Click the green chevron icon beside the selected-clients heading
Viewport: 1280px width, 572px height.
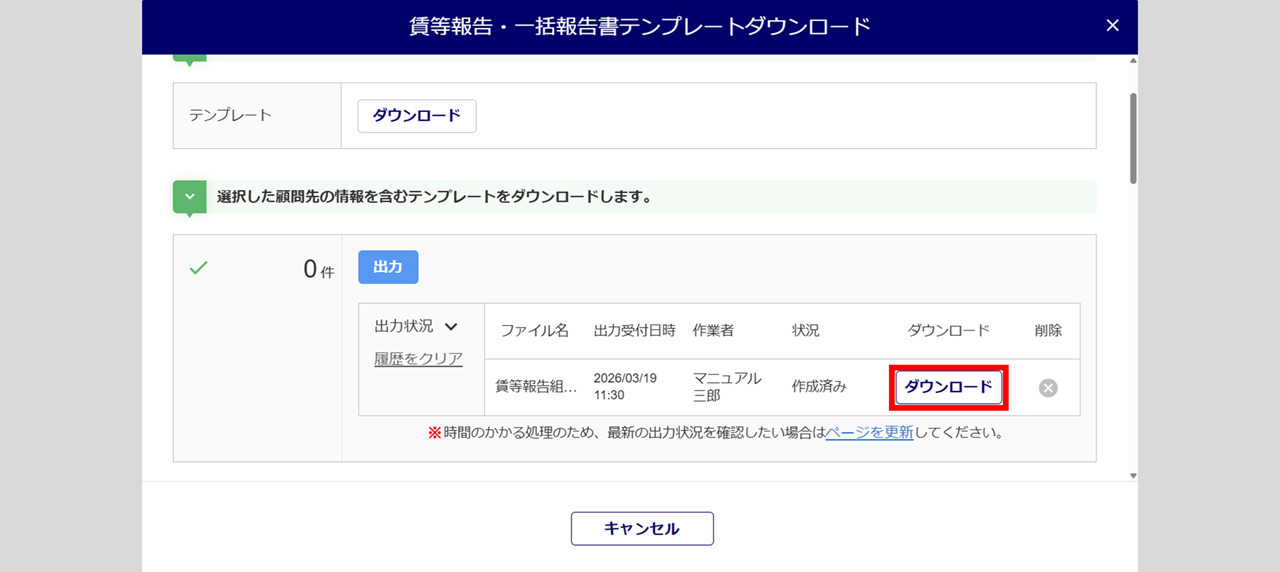[x=189, y=197]
